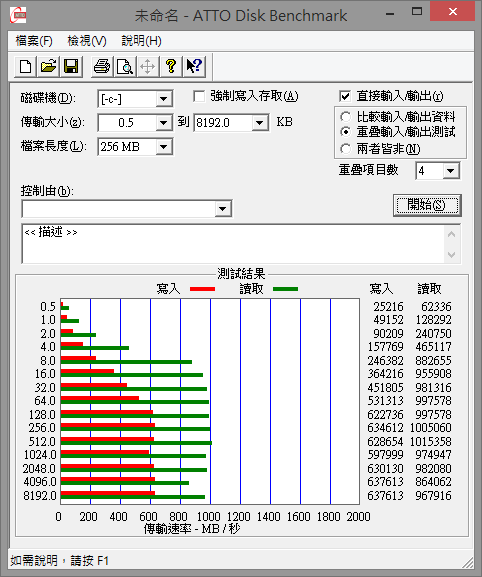Close the ATTO Disk Benchmark window
The width and height of the screenshot is (482, 577).
point(453,12)
